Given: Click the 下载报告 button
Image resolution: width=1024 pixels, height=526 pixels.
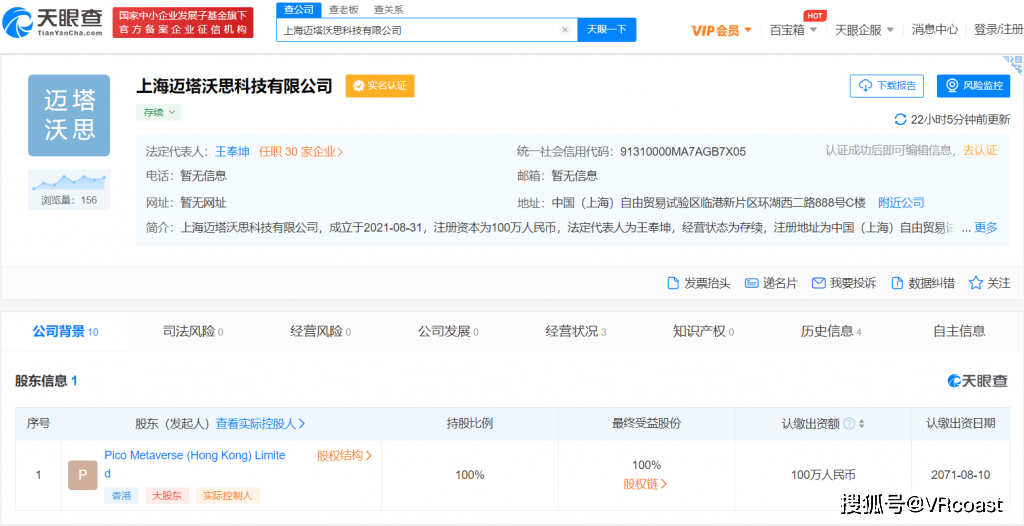Looking at the screenshot, I should pos(887,86).
